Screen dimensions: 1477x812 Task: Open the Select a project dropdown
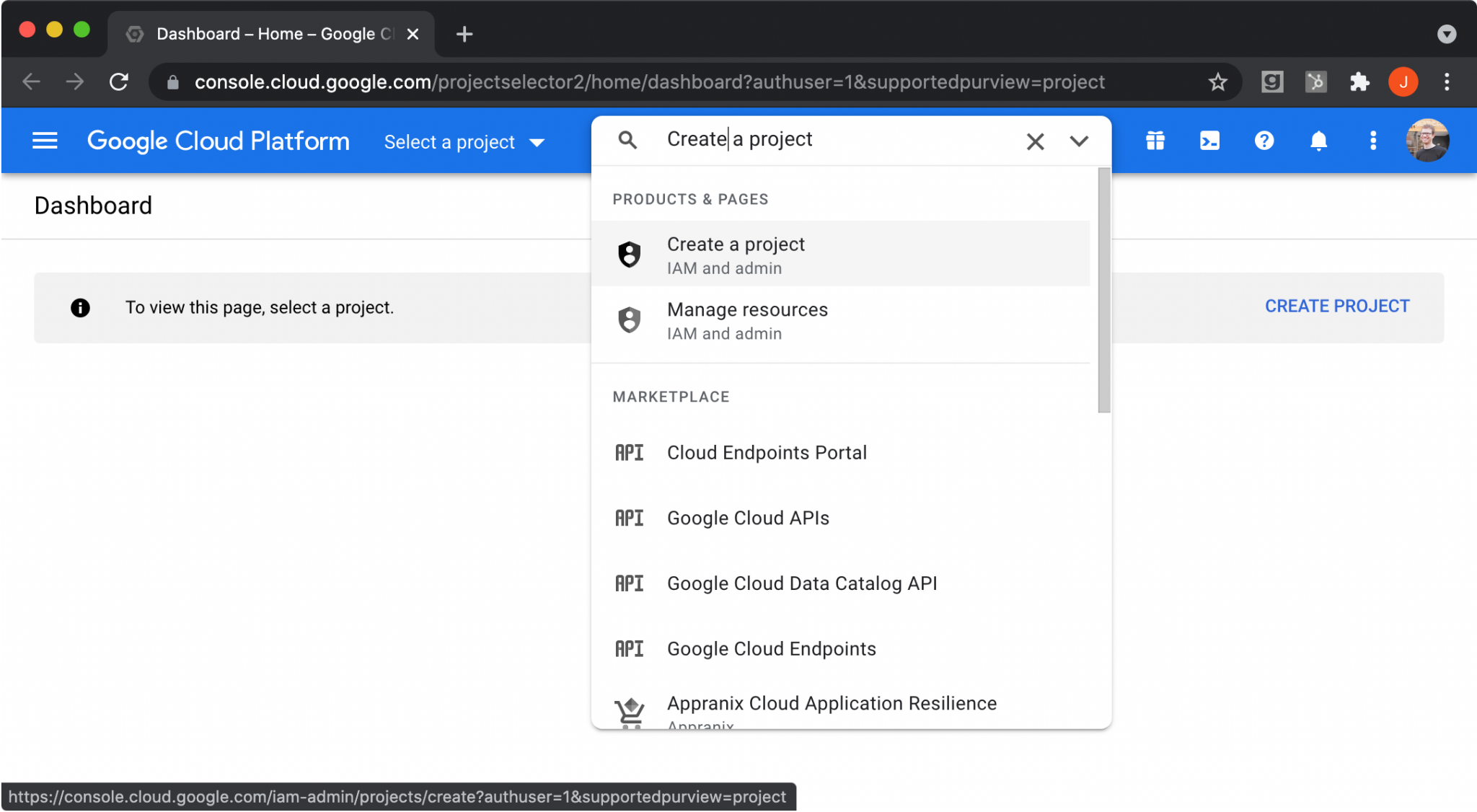click(x=464, y=141)
